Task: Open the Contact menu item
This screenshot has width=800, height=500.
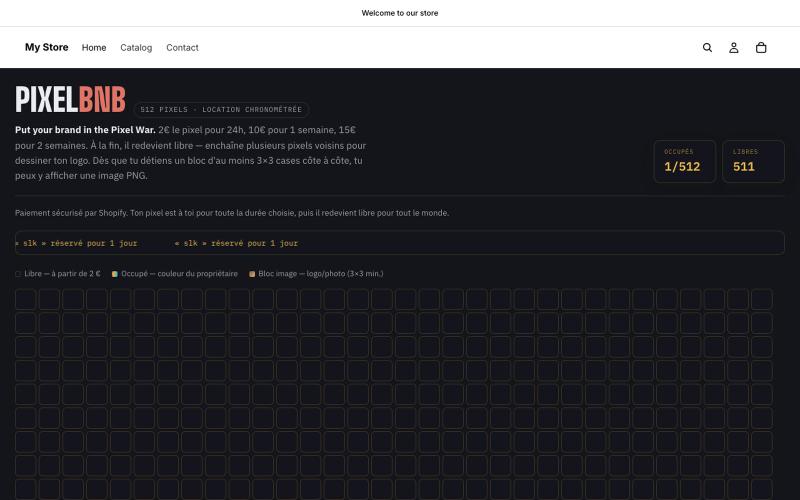Action: coord(182,47)
